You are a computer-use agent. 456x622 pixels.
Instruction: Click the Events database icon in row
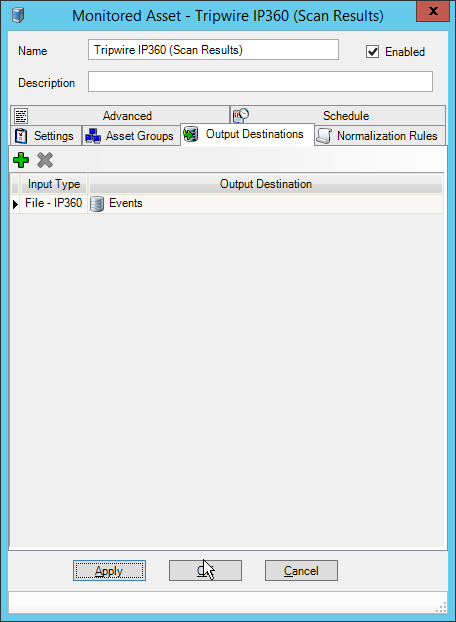coord(97,204)
